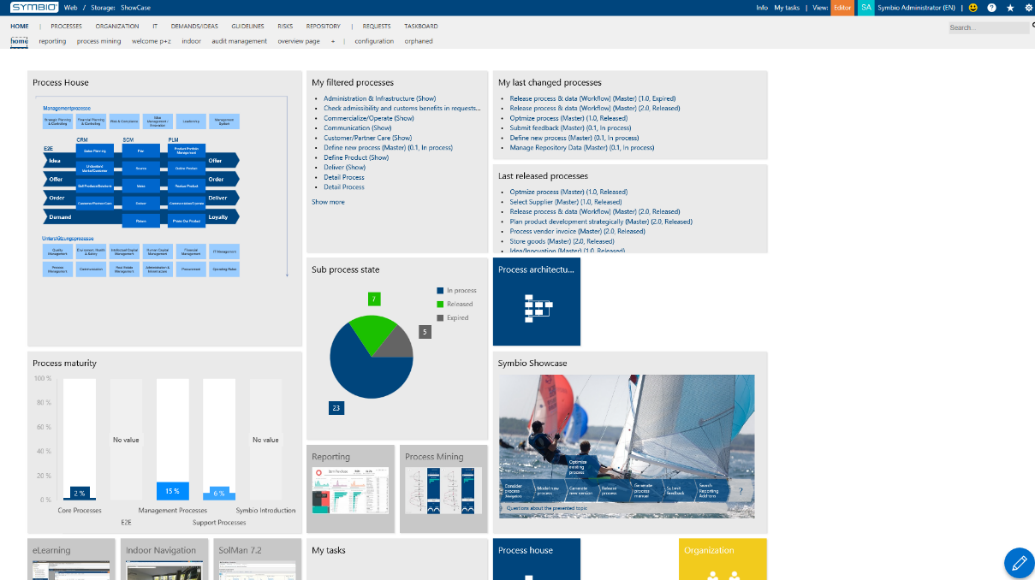The height and width of the screenshot is (580, 1035).
Task: Open Symbio Administrator (EN) user menu
Action: 916,8
